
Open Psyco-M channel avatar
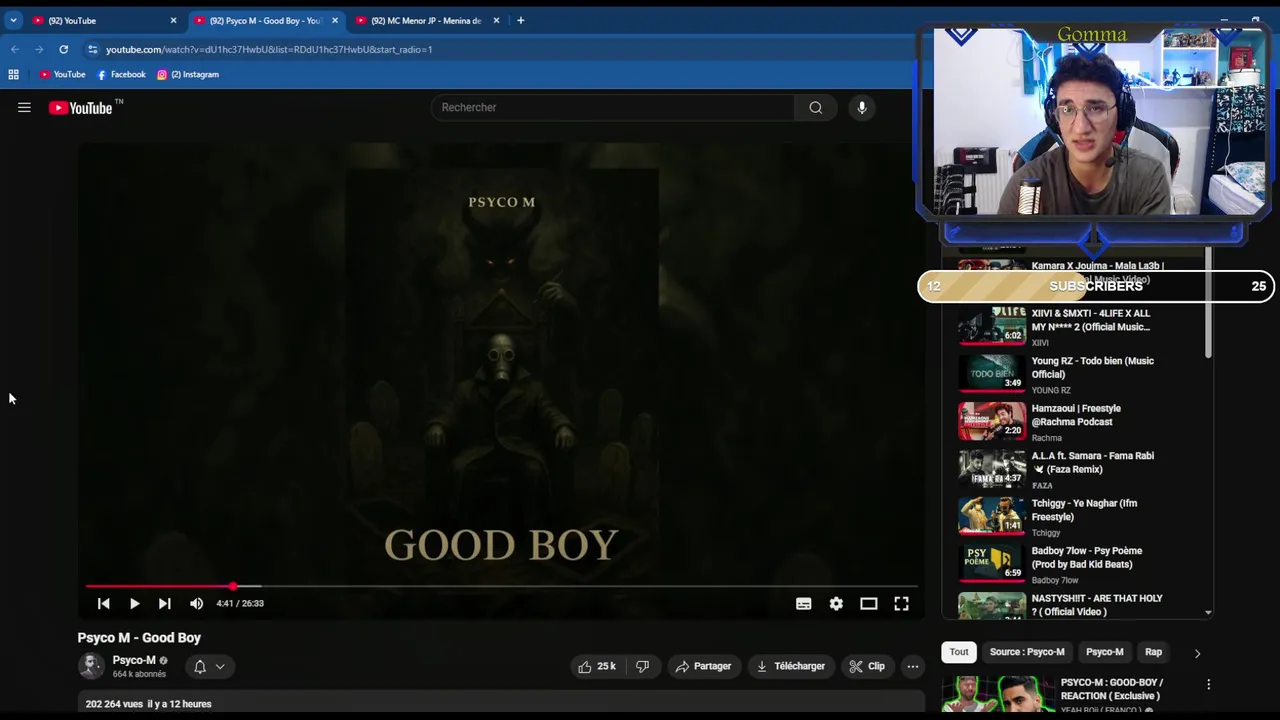click(91, 666)
